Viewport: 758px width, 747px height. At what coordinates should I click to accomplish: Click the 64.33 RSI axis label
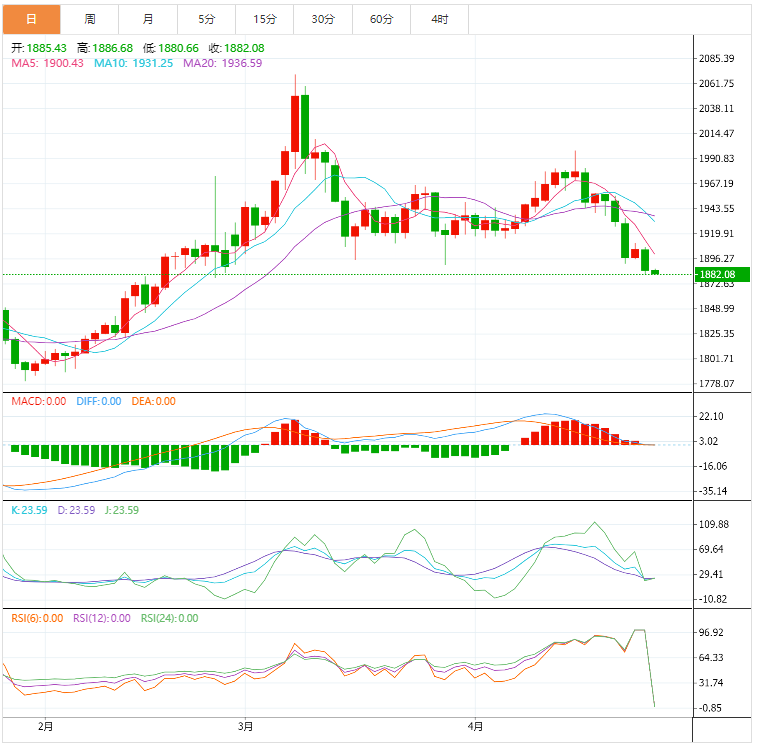(x=711, y=658)
